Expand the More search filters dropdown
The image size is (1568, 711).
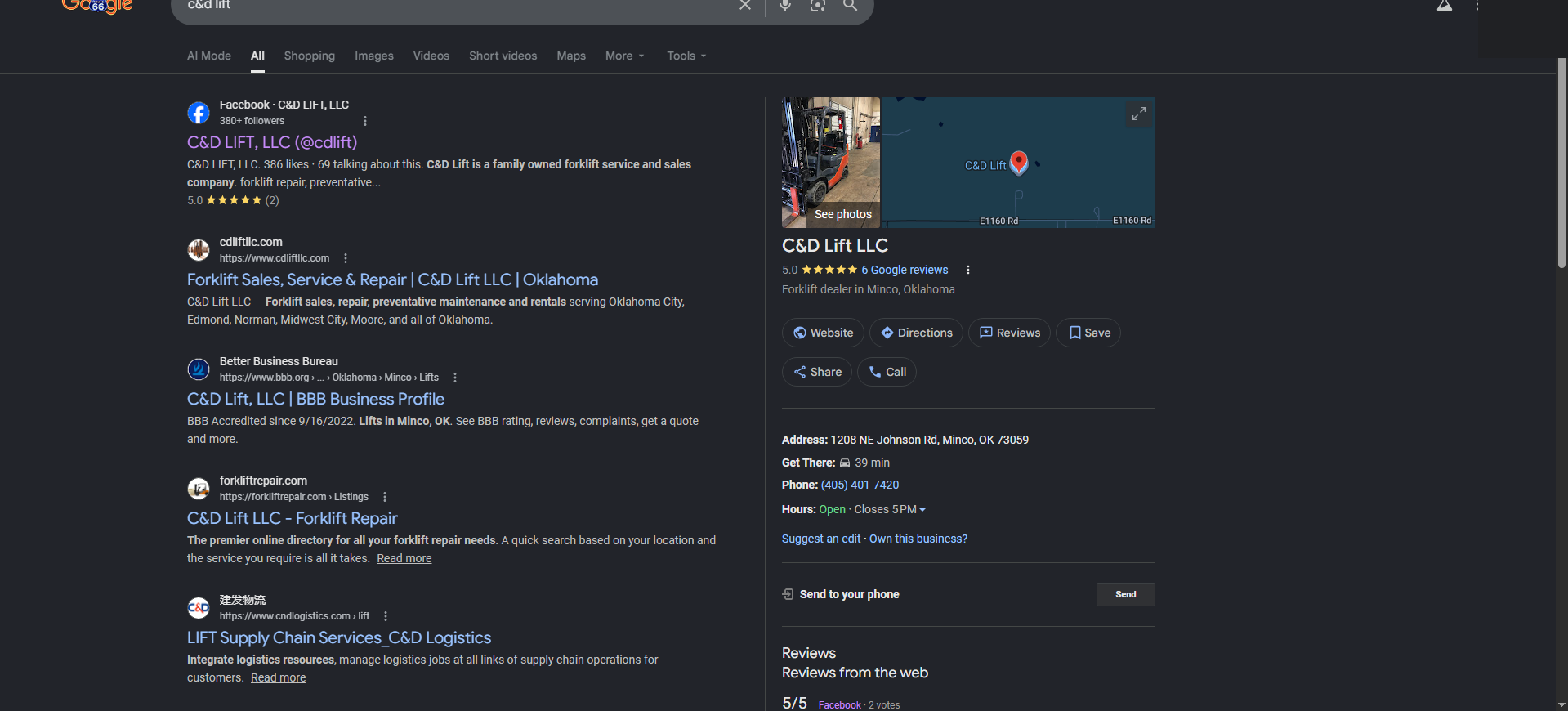[625, 56]
